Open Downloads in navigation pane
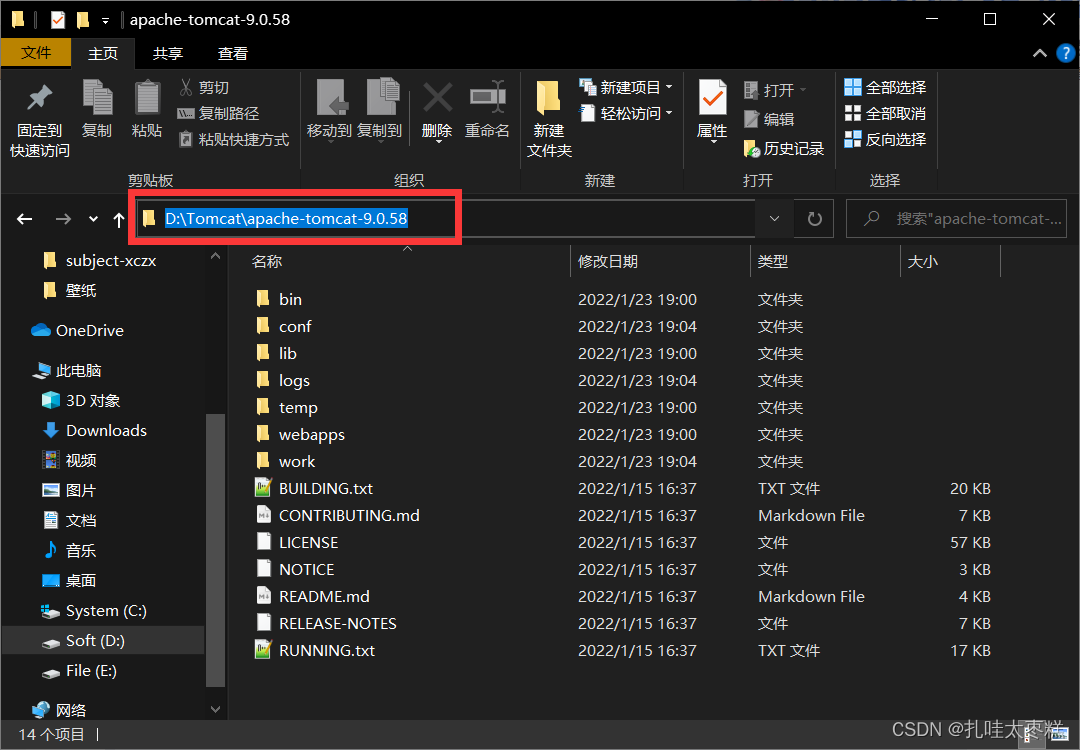Viewport: 1080px width, 750px height. point(95,430)
